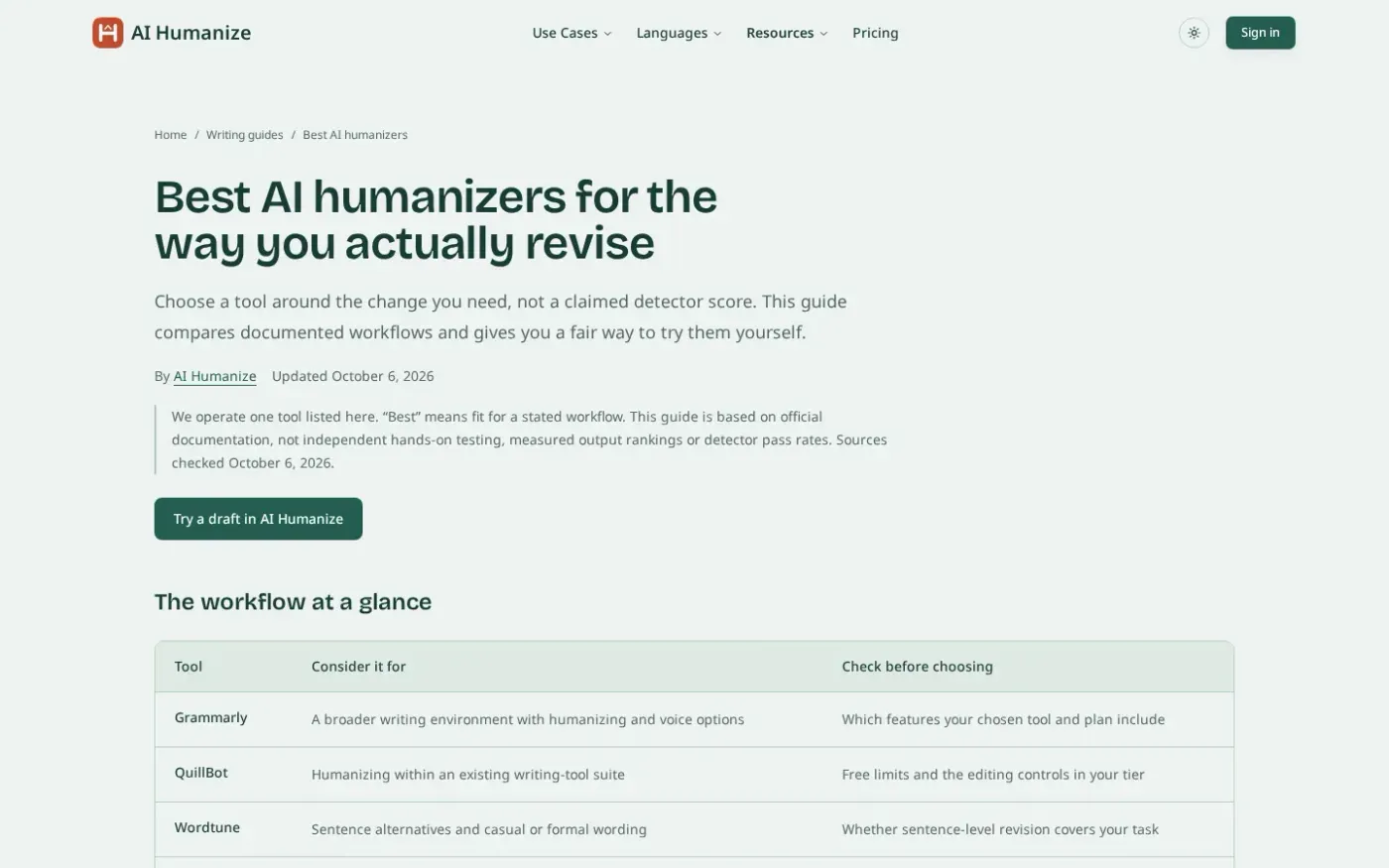Viewport: 1389px width, 868px height.
Task: Click the Sign in button
Action: 1260,33
